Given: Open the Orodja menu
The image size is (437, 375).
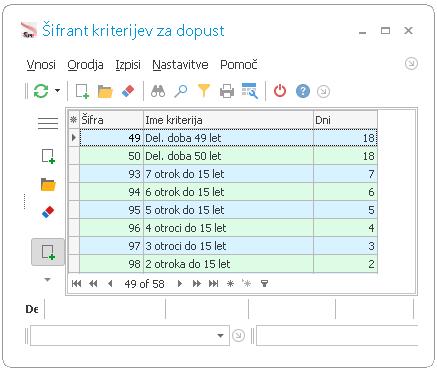Looking at the screenshot, I should [x=85, y=65].
